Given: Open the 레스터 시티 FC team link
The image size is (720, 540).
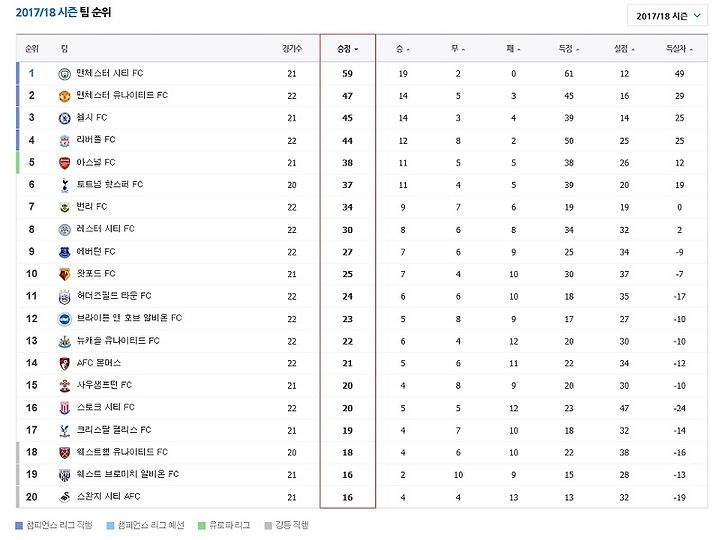Looking at the screenshot, I should point(106,229).
